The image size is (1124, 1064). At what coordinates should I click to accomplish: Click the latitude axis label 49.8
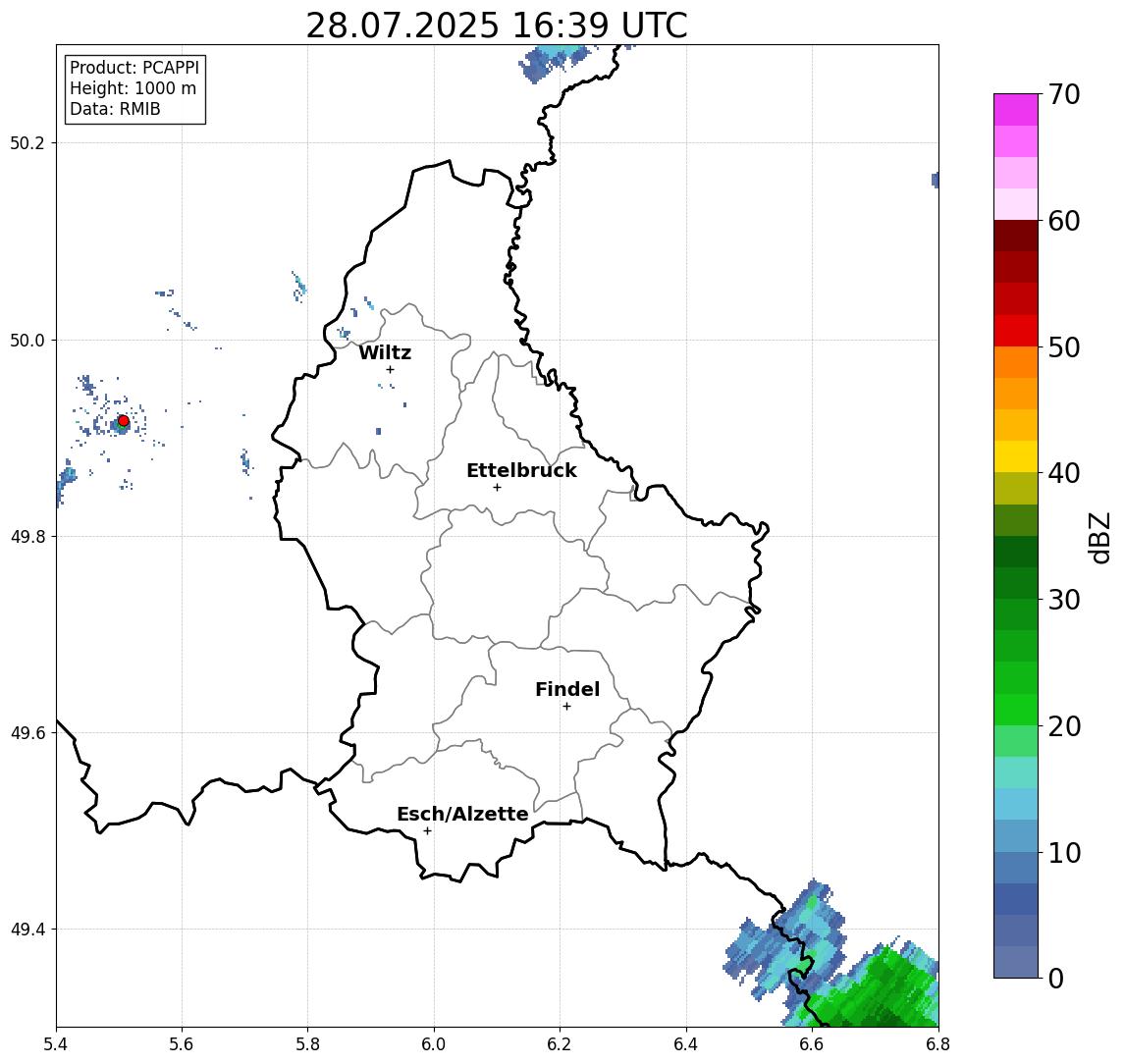(27, 536)
